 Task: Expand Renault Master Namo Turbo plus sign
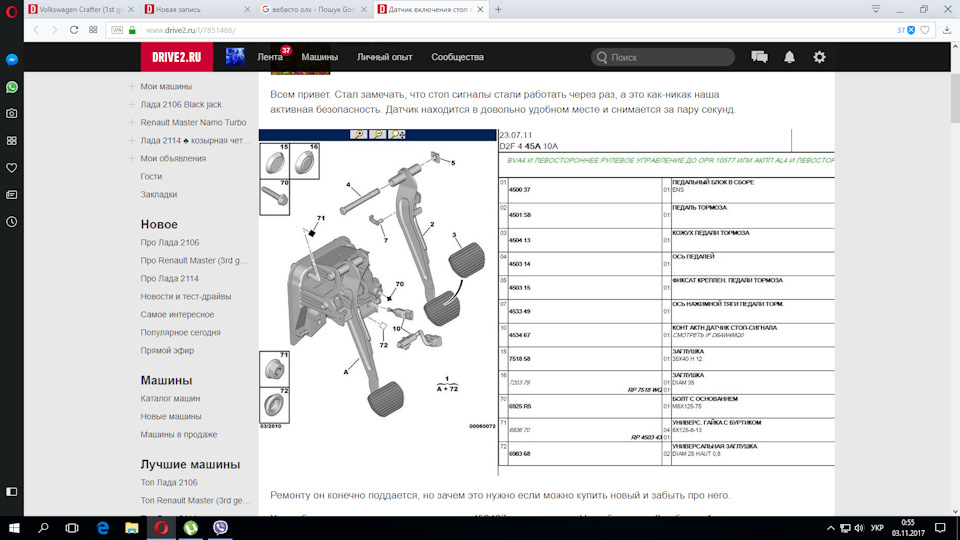click(x=132, y=122)
